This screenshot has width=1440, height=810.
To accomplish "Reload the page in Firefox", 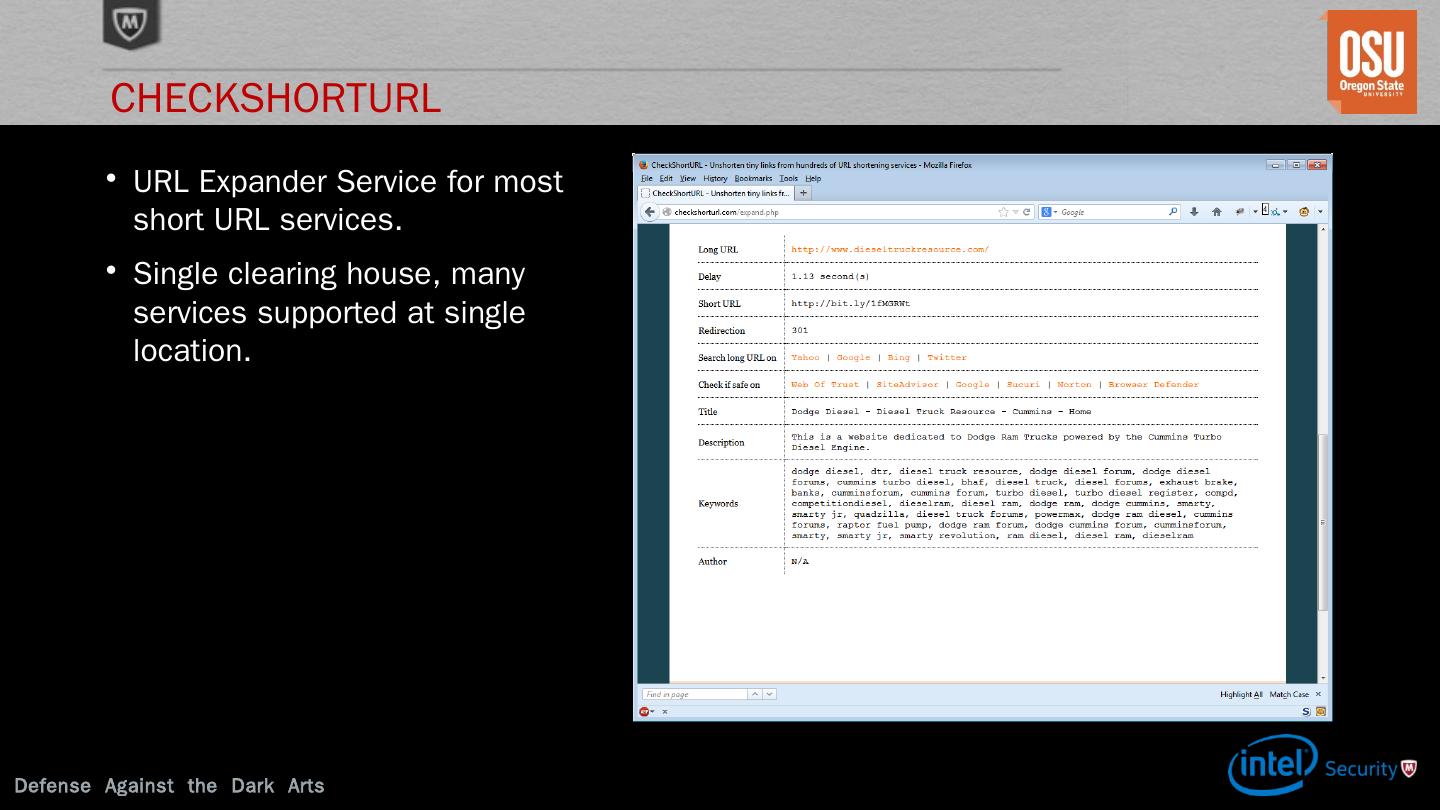I will point(1027,212).
